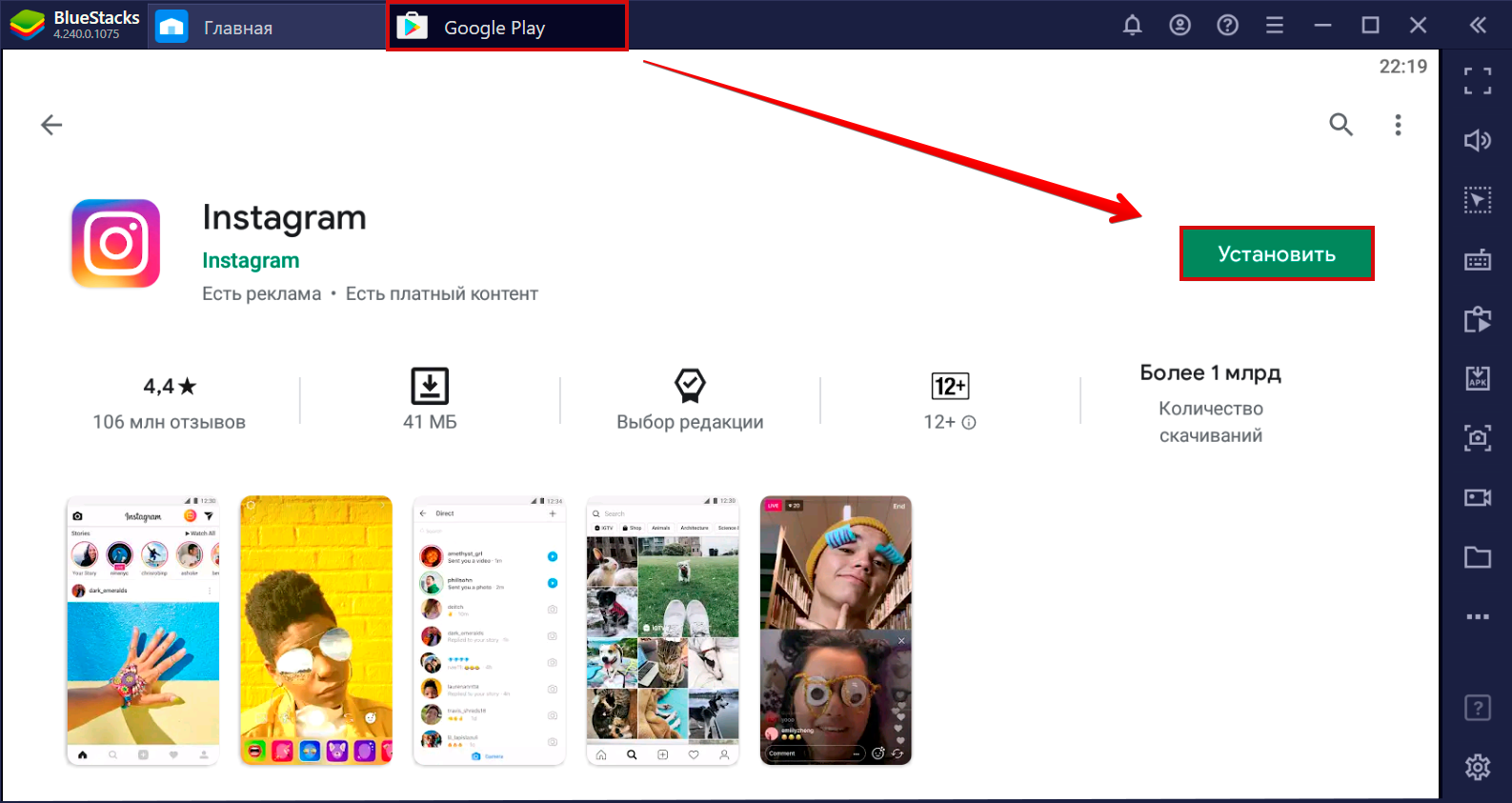Click the 4,4 star rating stat
1512x803 pixels.
(x=170, y=387)
